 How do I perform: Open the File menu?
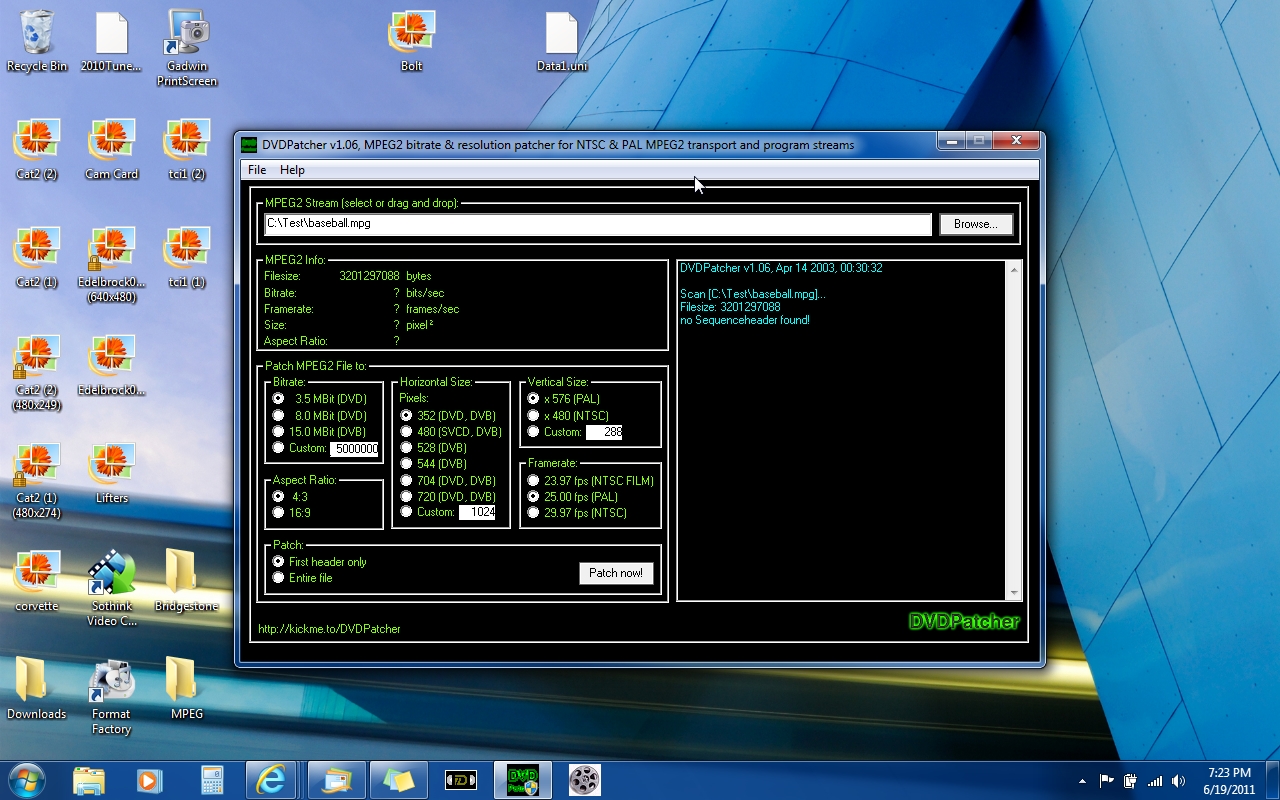point(257,170)
